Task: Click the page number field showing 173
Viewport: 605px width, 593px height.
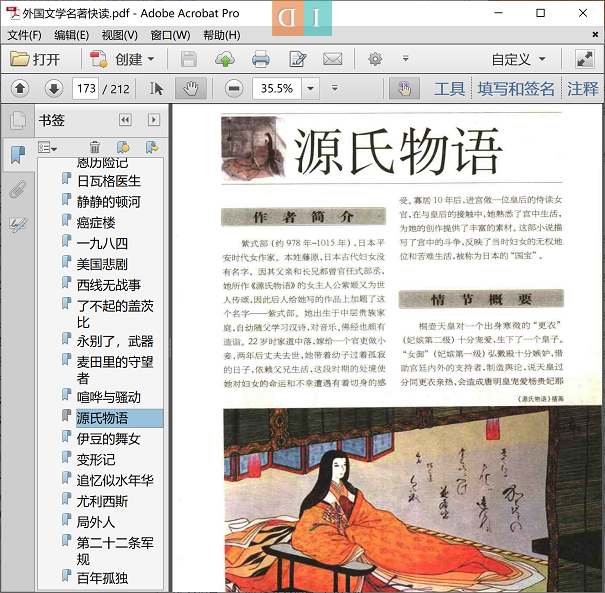Action: tap(86, 89)
